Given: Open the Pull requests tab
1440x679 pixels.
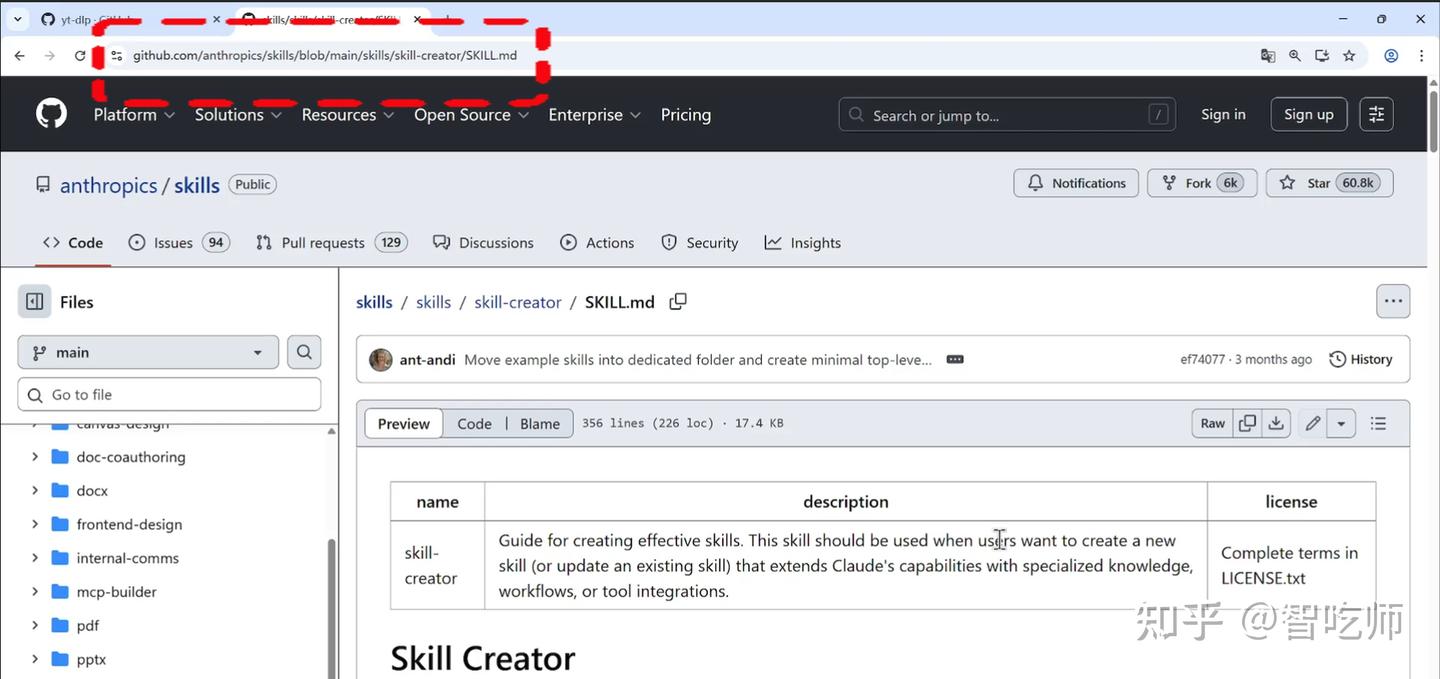Looking at the screenshot, I should pos(330,243).
